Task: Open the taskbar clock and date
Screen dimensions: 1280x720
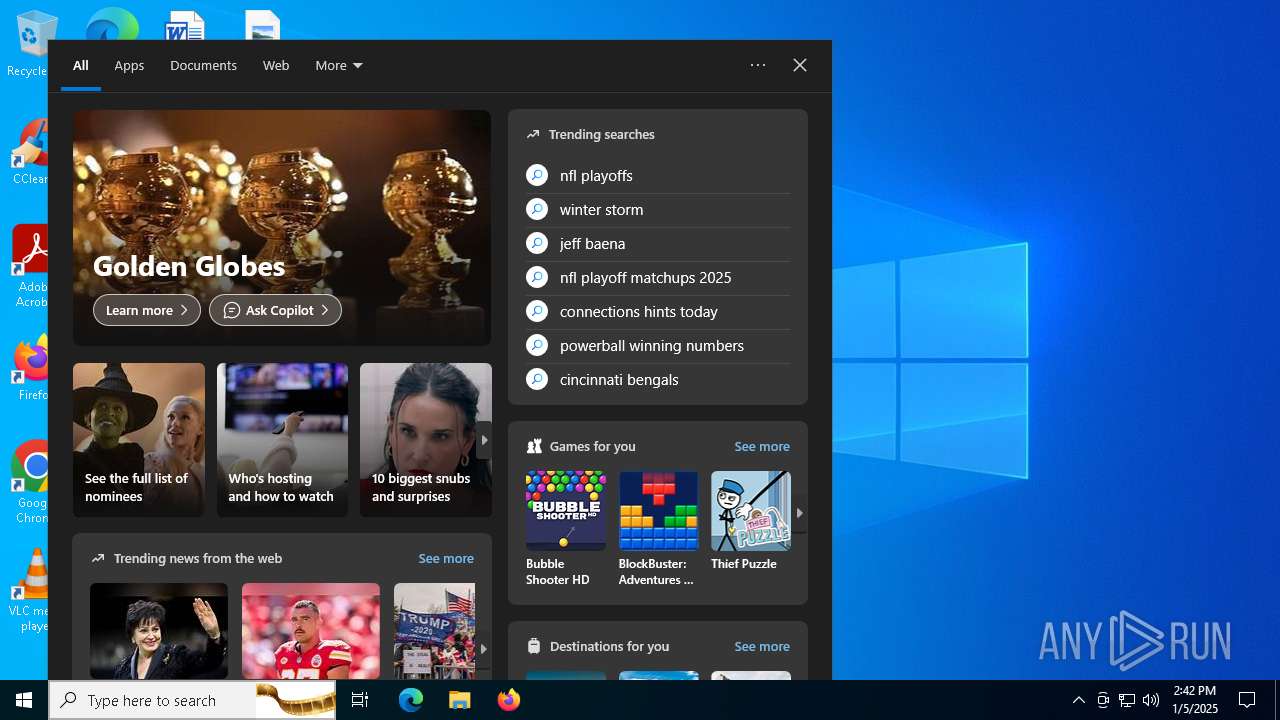Action: click(1195, 700)
